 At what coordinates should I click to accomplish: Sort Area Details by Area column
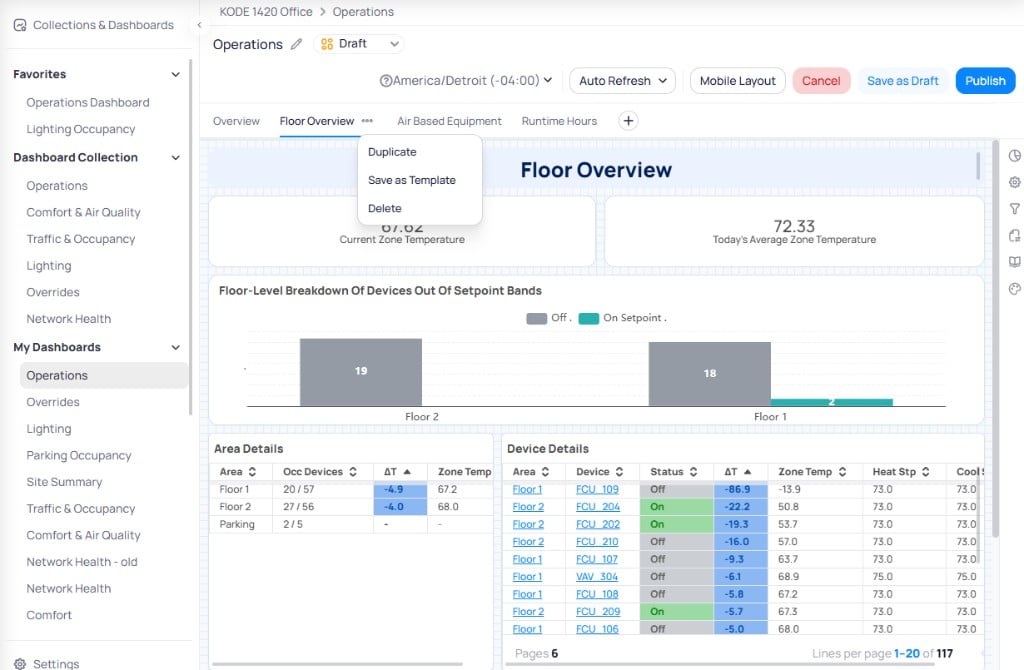(252, 471)
